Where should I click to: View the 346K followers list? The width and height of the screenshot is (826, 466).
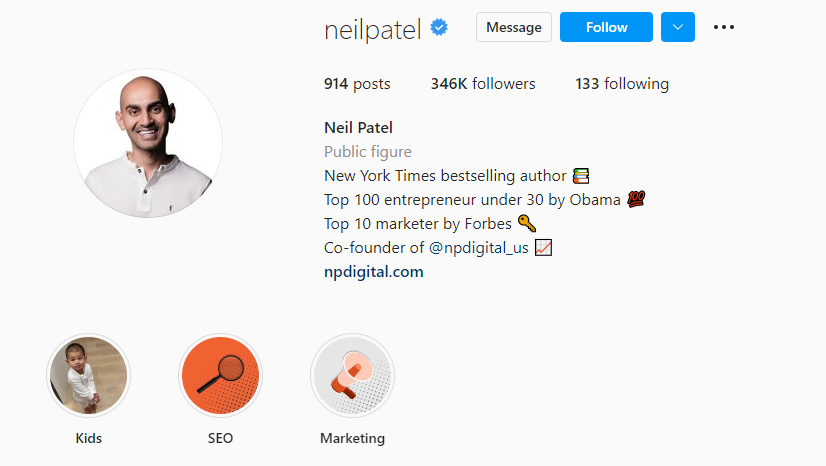click(x=483, y=84)
